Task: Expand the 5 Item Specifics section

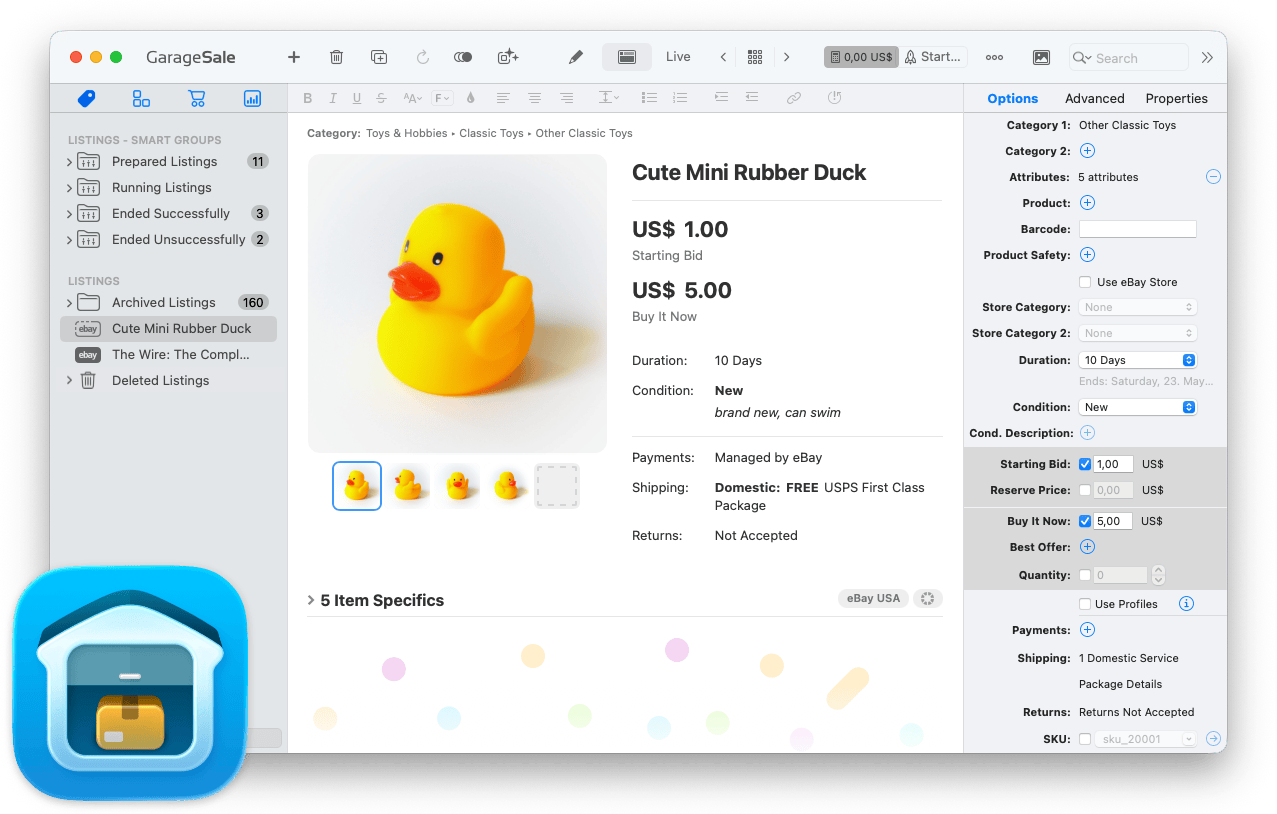Action: pos(311,600)
